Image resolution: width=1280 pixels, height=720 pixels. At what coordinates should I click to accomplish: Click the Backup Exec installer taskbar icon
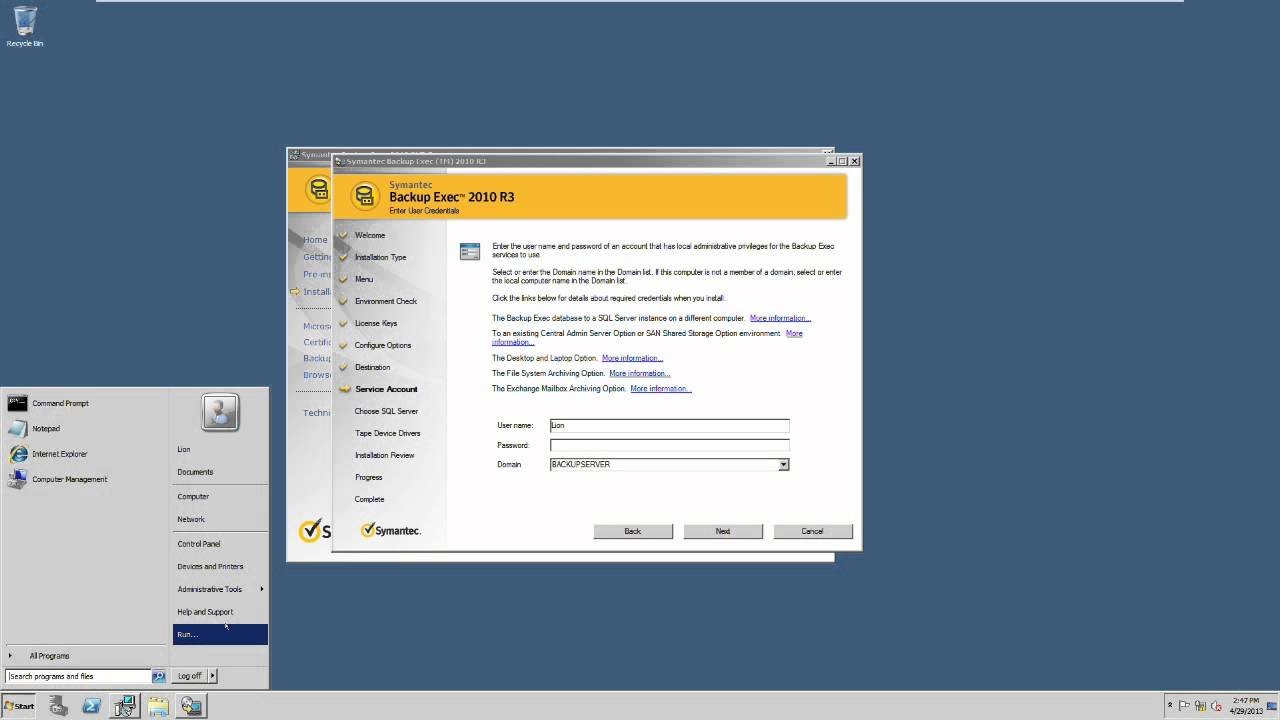[x=191, y=706]
